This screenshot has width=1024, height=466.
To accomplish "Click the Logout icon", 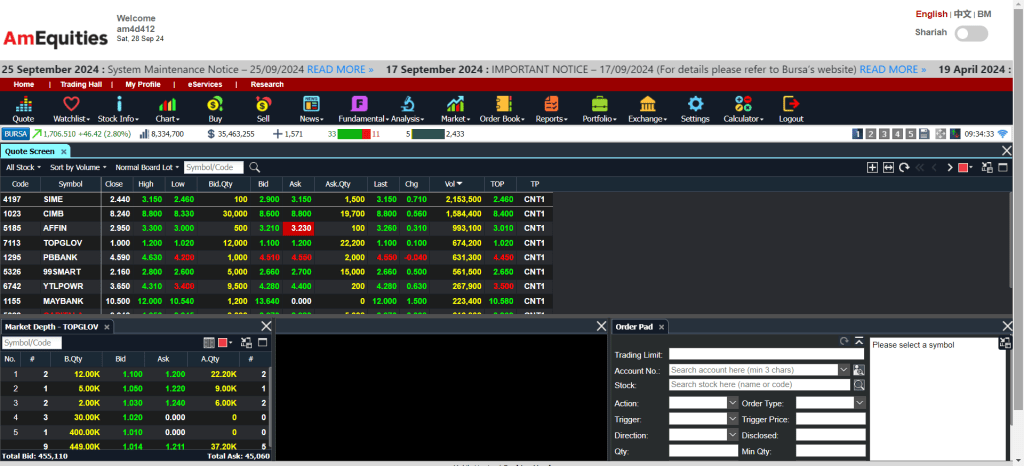I will [x=791, y=108].
